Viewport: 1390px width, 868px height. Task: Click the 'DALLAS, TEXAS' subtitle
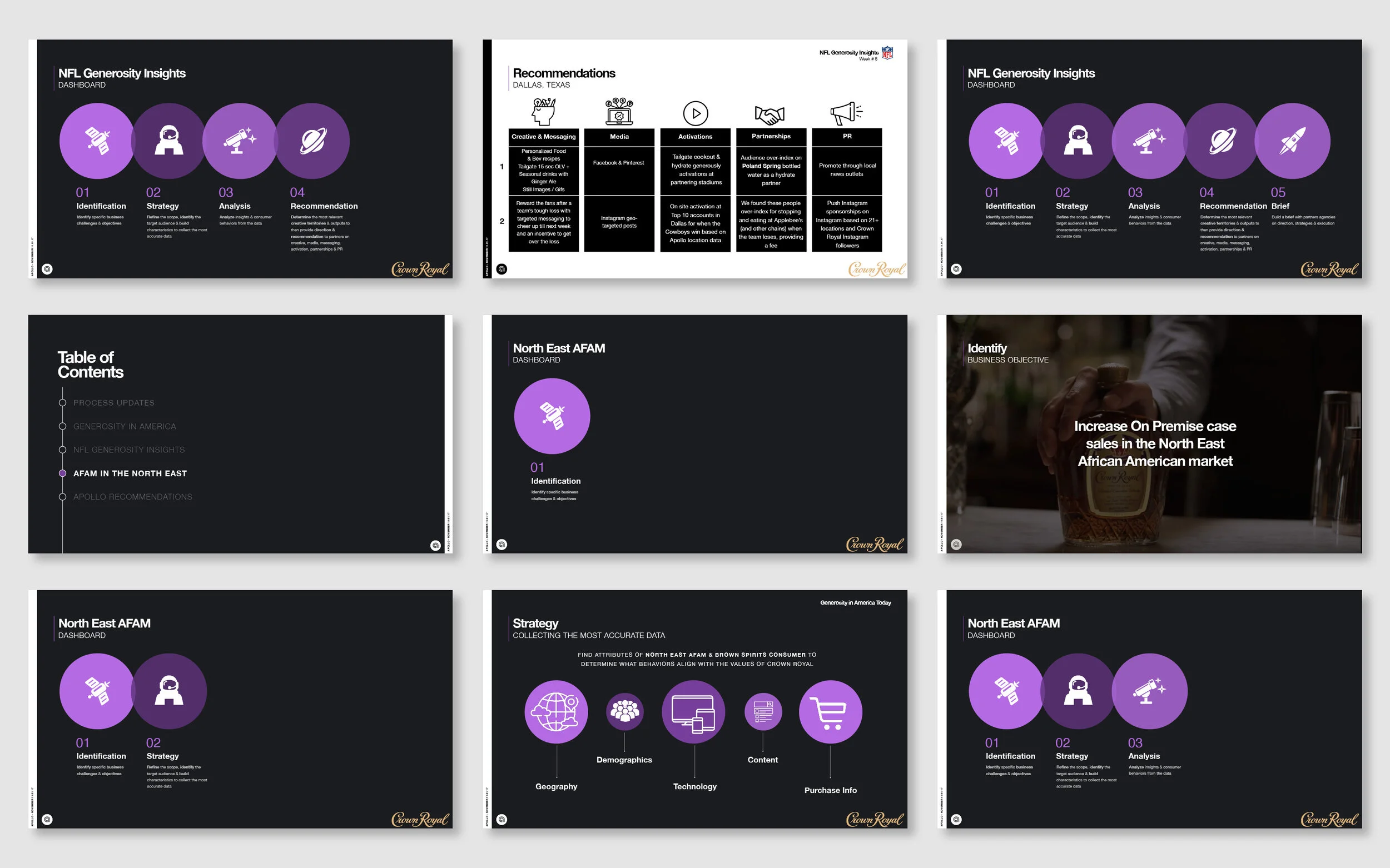(541, 85)
